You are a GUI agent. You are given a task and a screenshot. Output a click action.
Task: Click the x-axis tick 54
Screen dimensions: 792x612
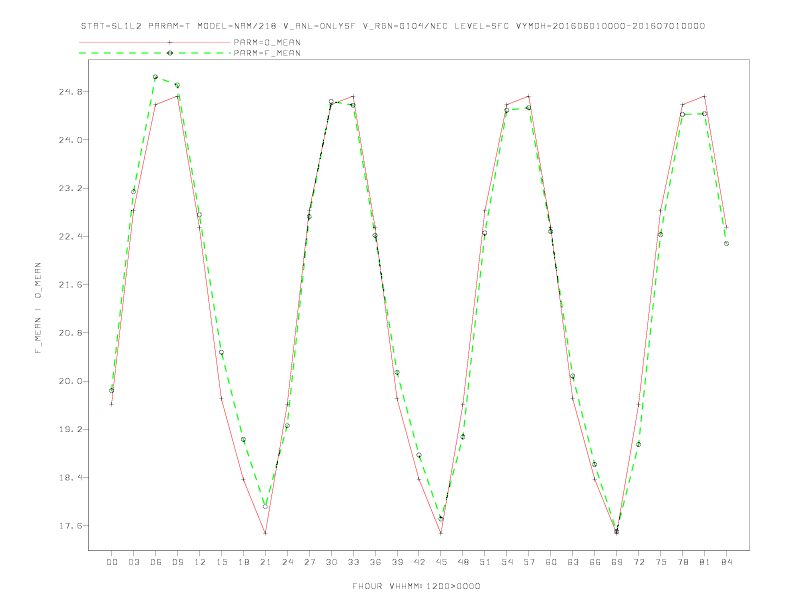[507, 562]
